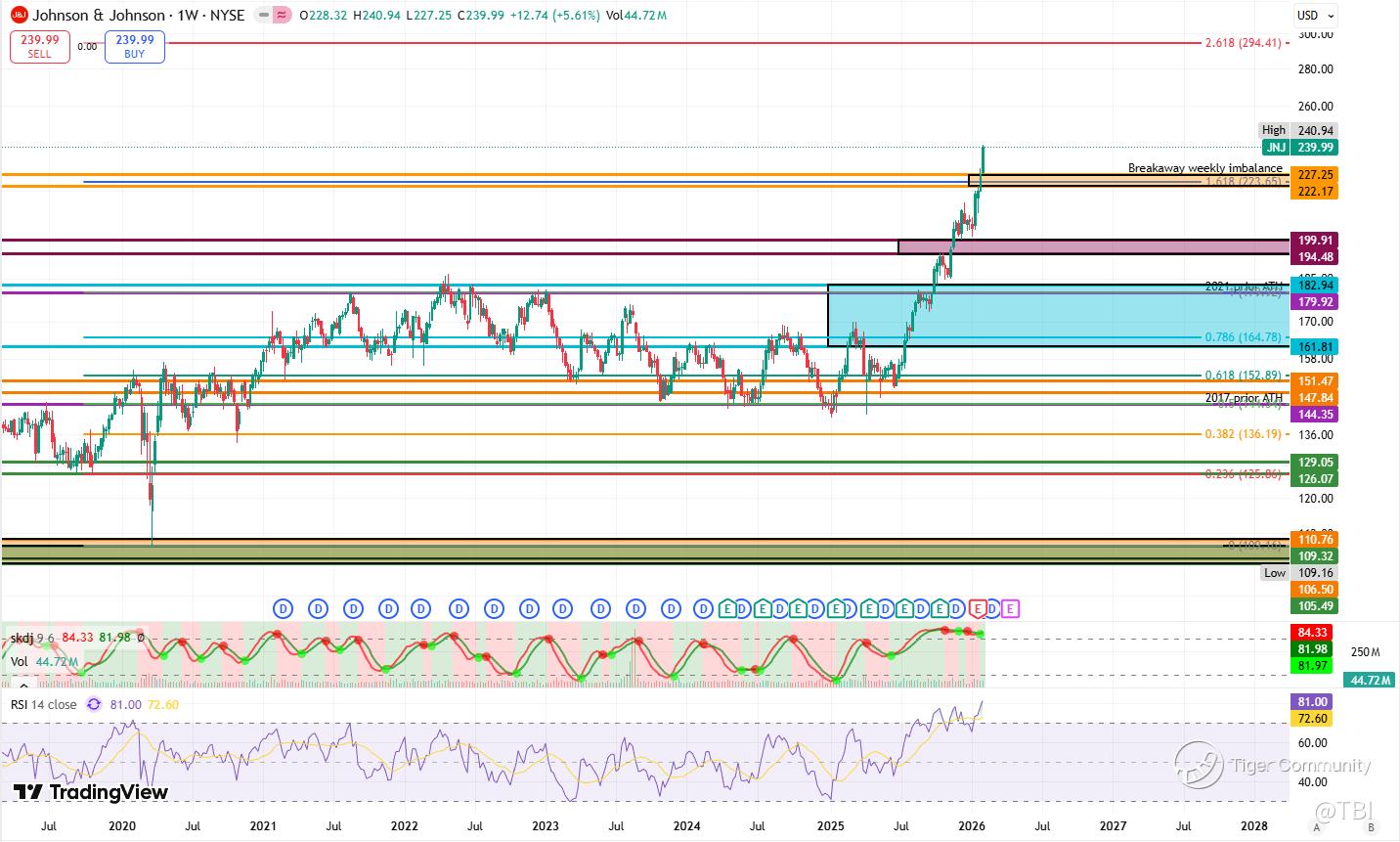Open the USD currency dropdown
The image size is (1400, 842).
coord(1314,15)
